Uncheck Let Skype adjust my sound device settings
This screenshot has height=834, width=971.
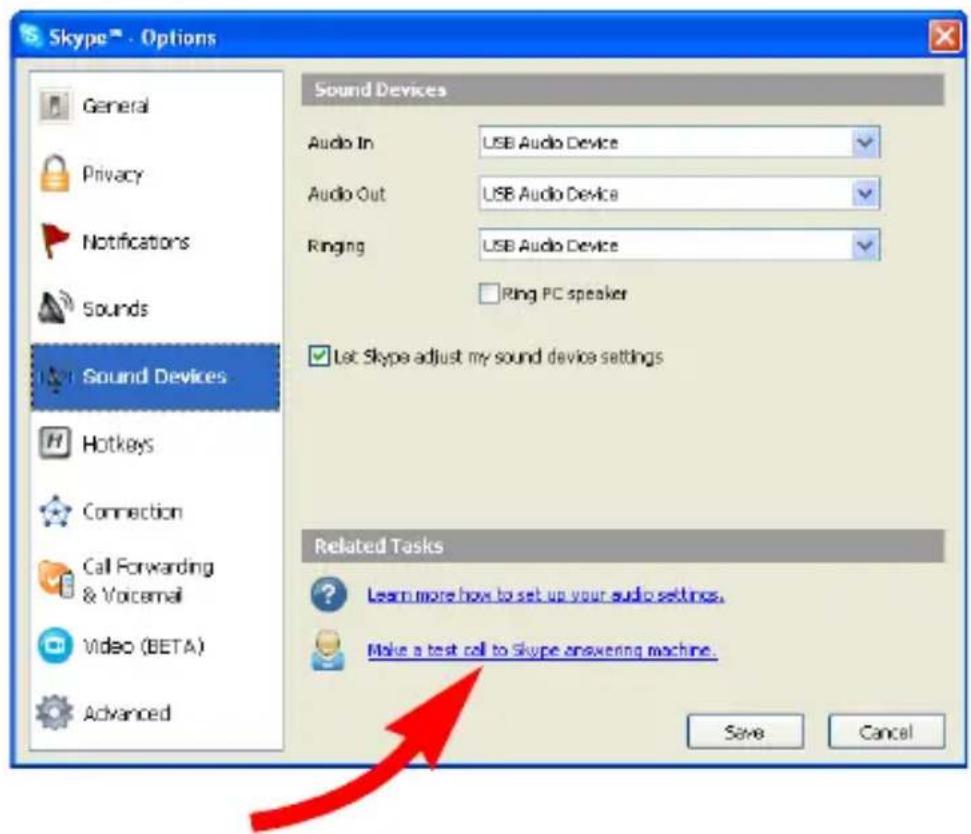pyautogui.click(x=318, y=357)
